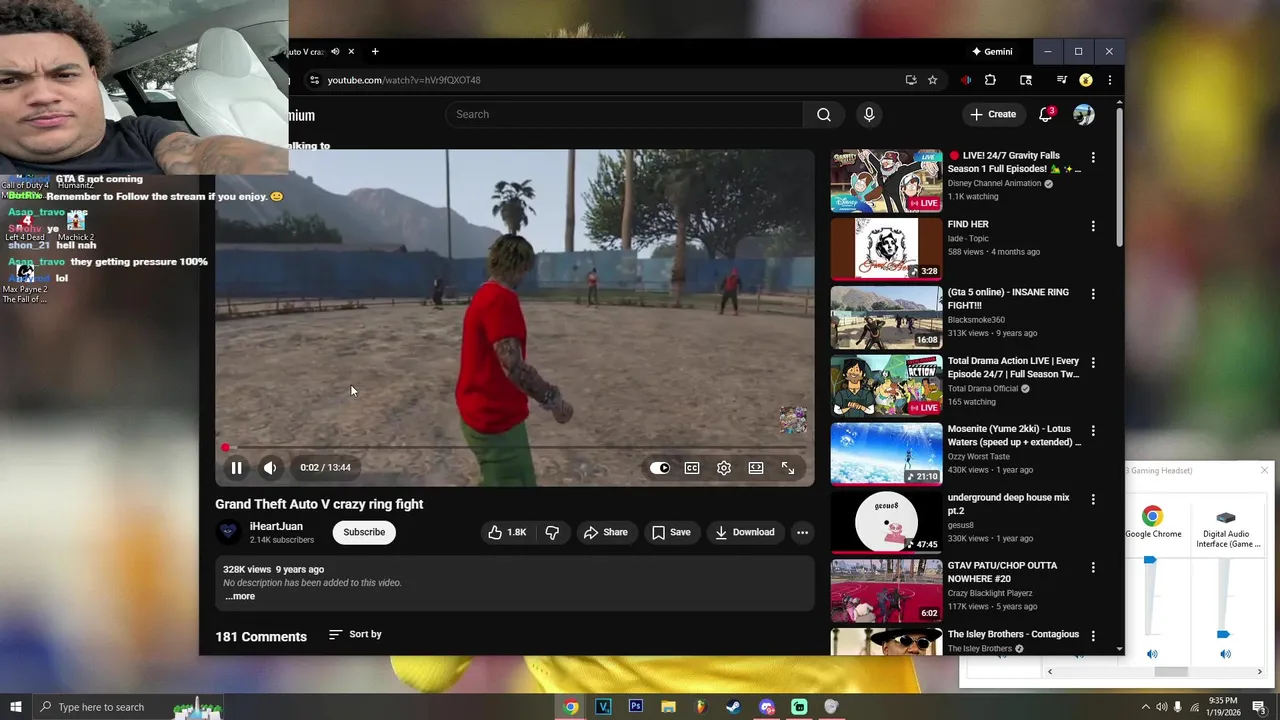Open a new Chrome tab
Viewport: 1280px width, 720px height.
click(375, 51)
